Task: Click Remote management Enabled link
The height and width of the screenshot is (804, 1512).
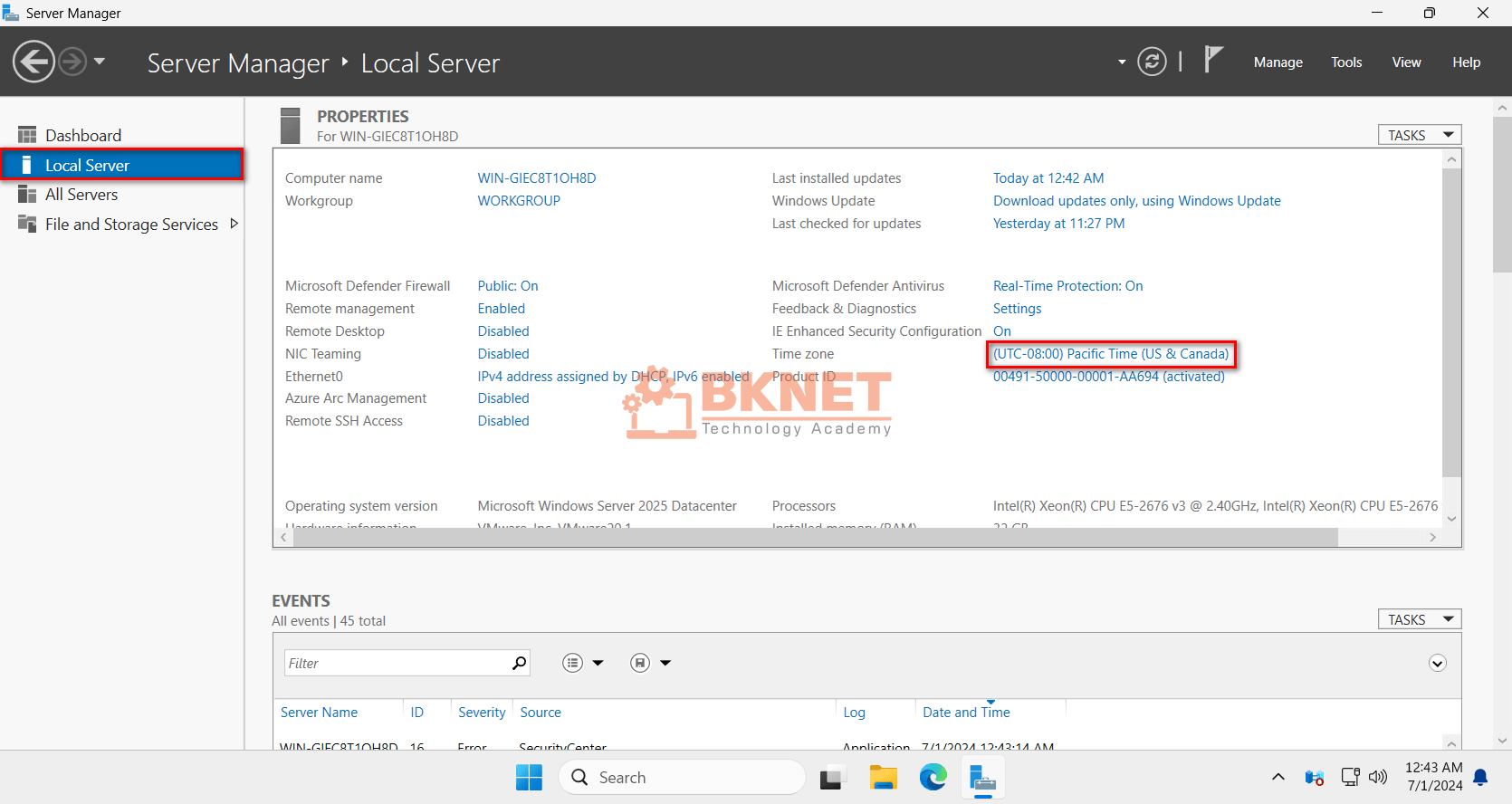Action: [502, 309]
